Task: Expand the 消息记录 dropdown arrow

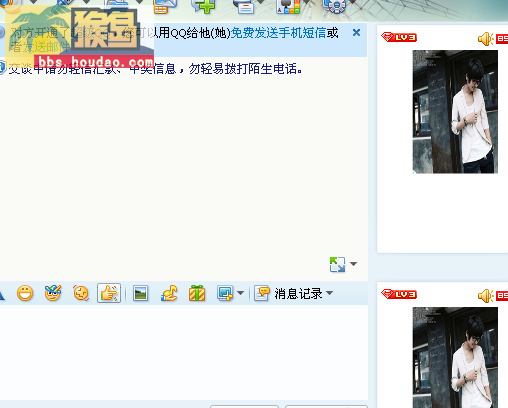Action: [329, 293]
